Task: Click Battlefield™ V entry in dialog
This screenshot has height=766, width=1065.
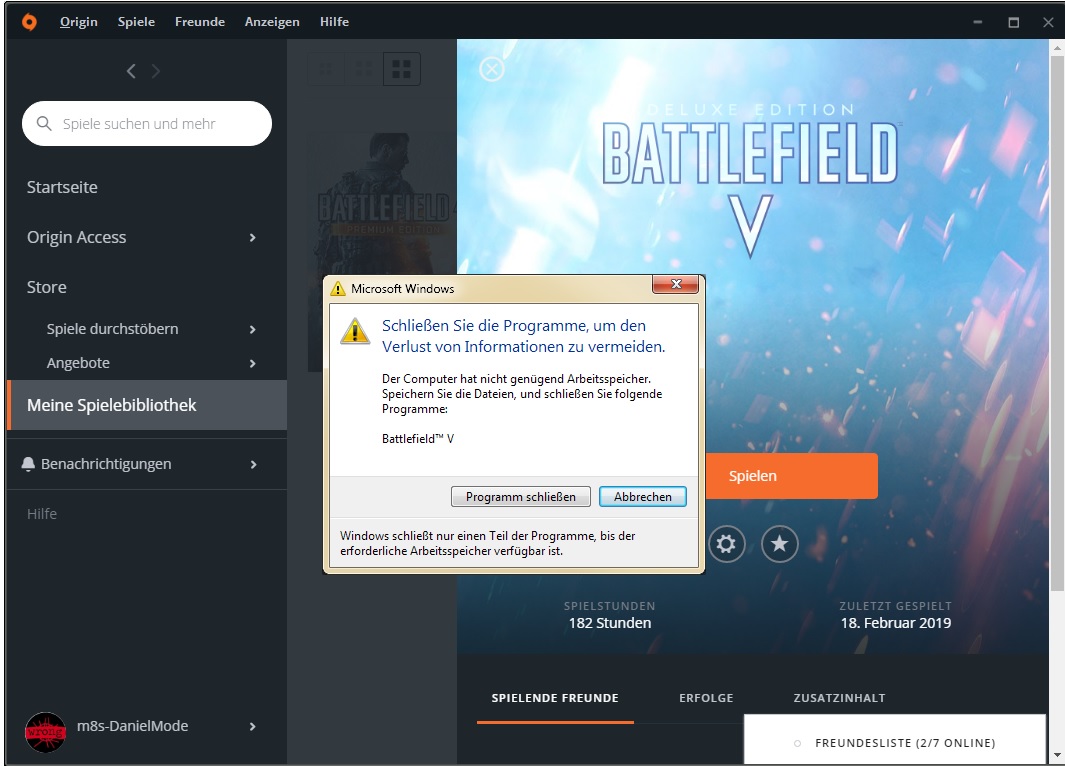Action: (x=418, y=439)
